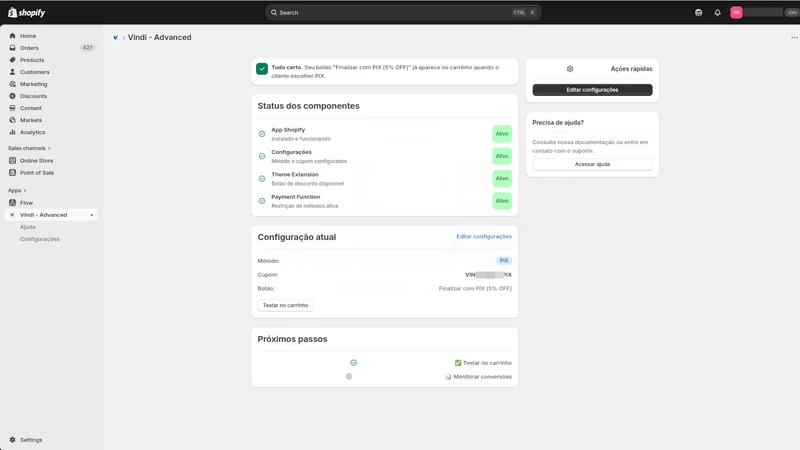The width and height of the screenshot is (800, 450).
Task: Go to Discounts in the sidebar
Action: pyautogui.click(x=33, y=96)
